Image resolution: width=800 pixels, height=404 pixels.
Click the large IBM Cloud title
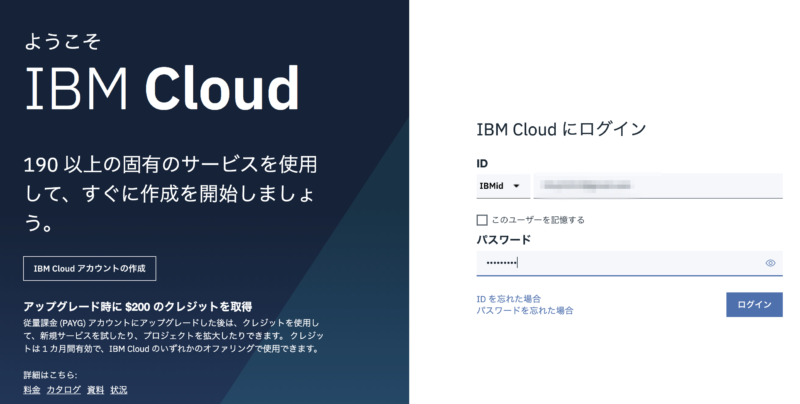[162, 88]
